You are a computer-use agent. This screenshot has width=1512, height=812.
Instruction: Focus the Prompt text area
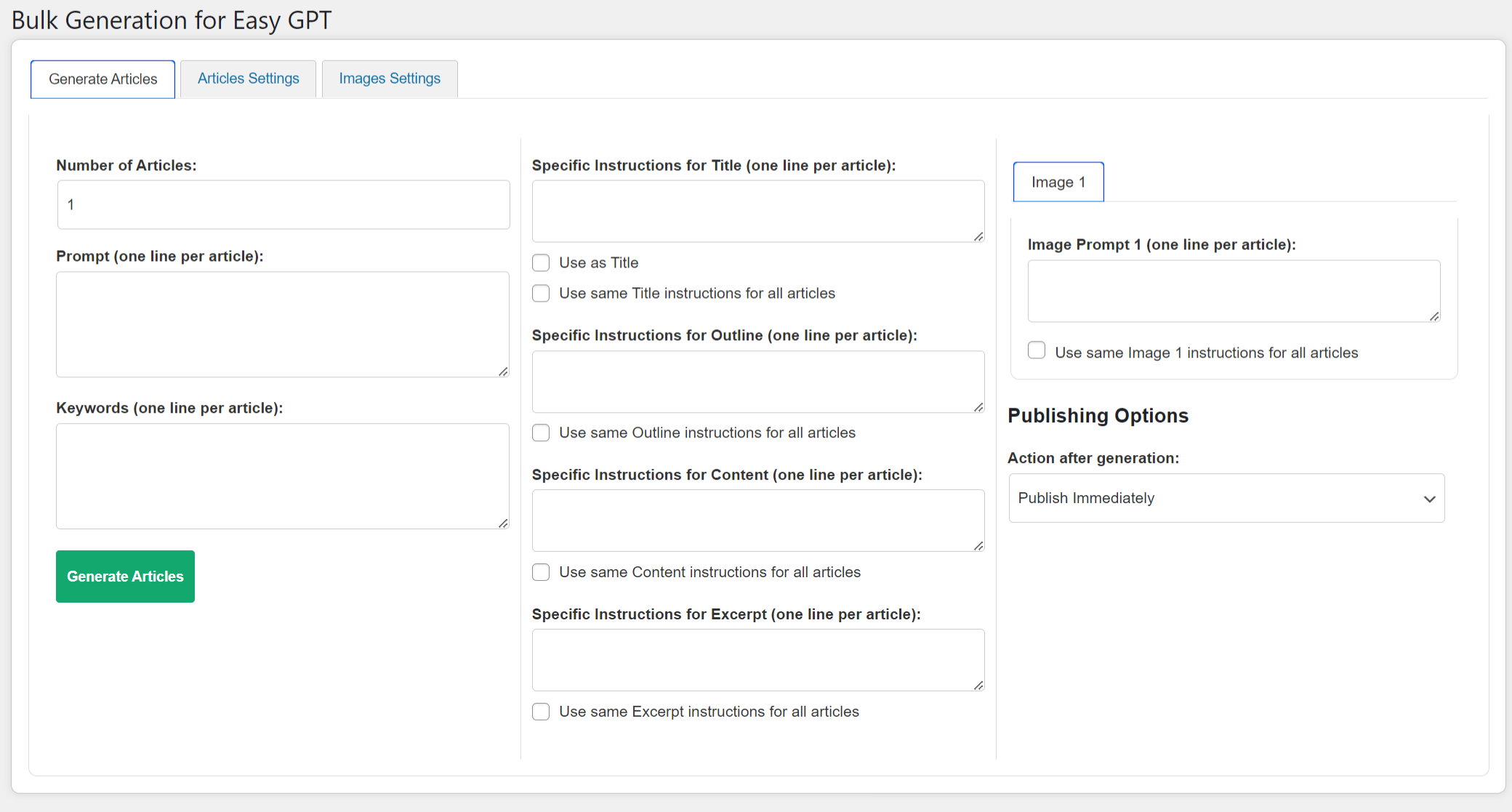tap(283, 324)
